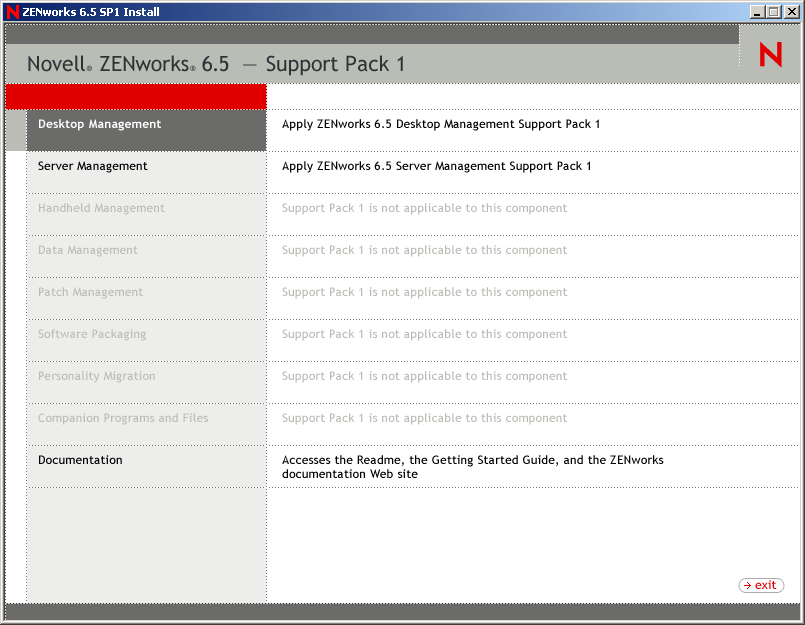This screenshot has height=625, width=805.
Task: Select the Server Management component
Action: pyautogui.click(x=91, y=166)
